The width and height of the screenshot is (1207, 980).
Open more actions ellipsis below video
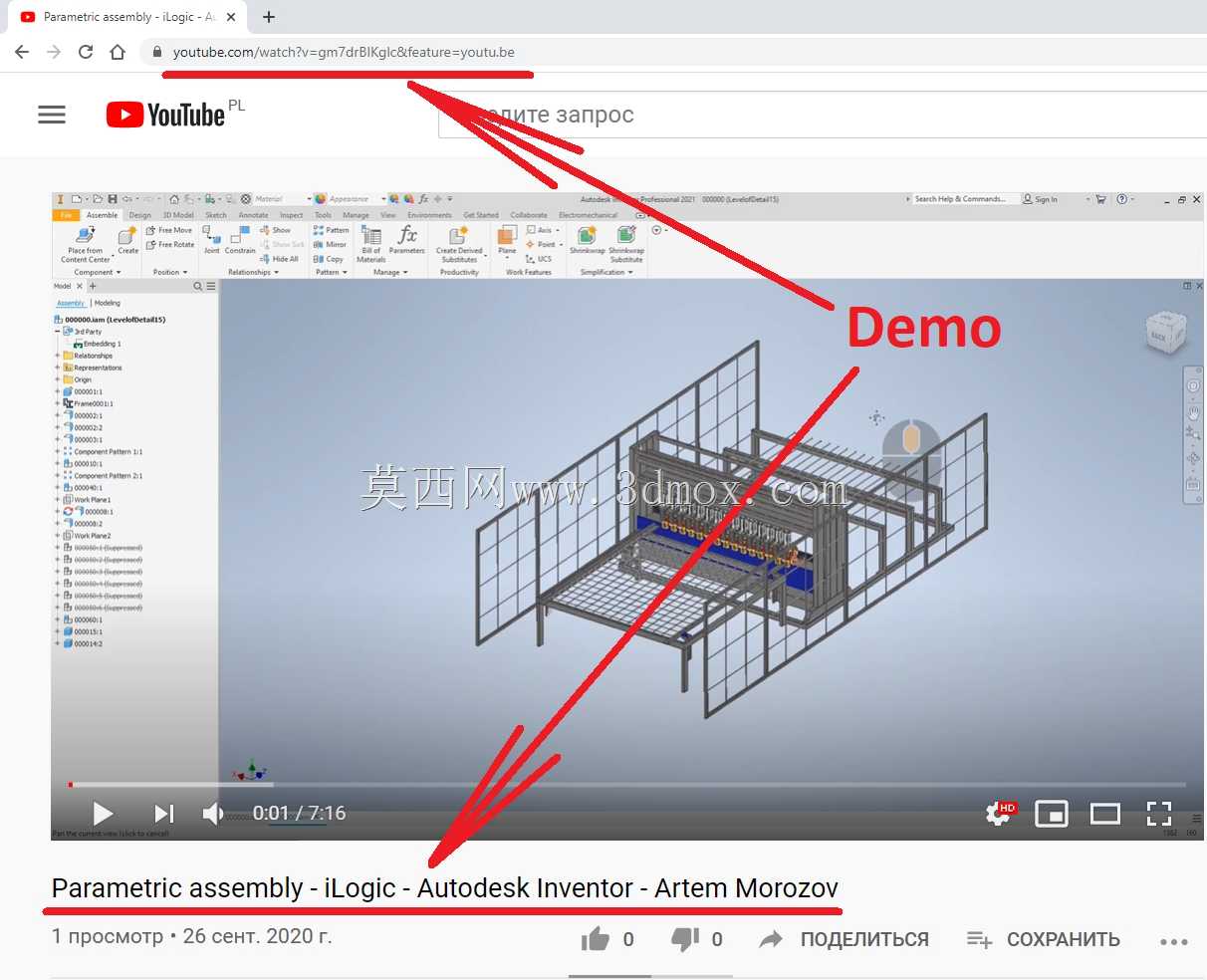click(x=1174, y=941)
